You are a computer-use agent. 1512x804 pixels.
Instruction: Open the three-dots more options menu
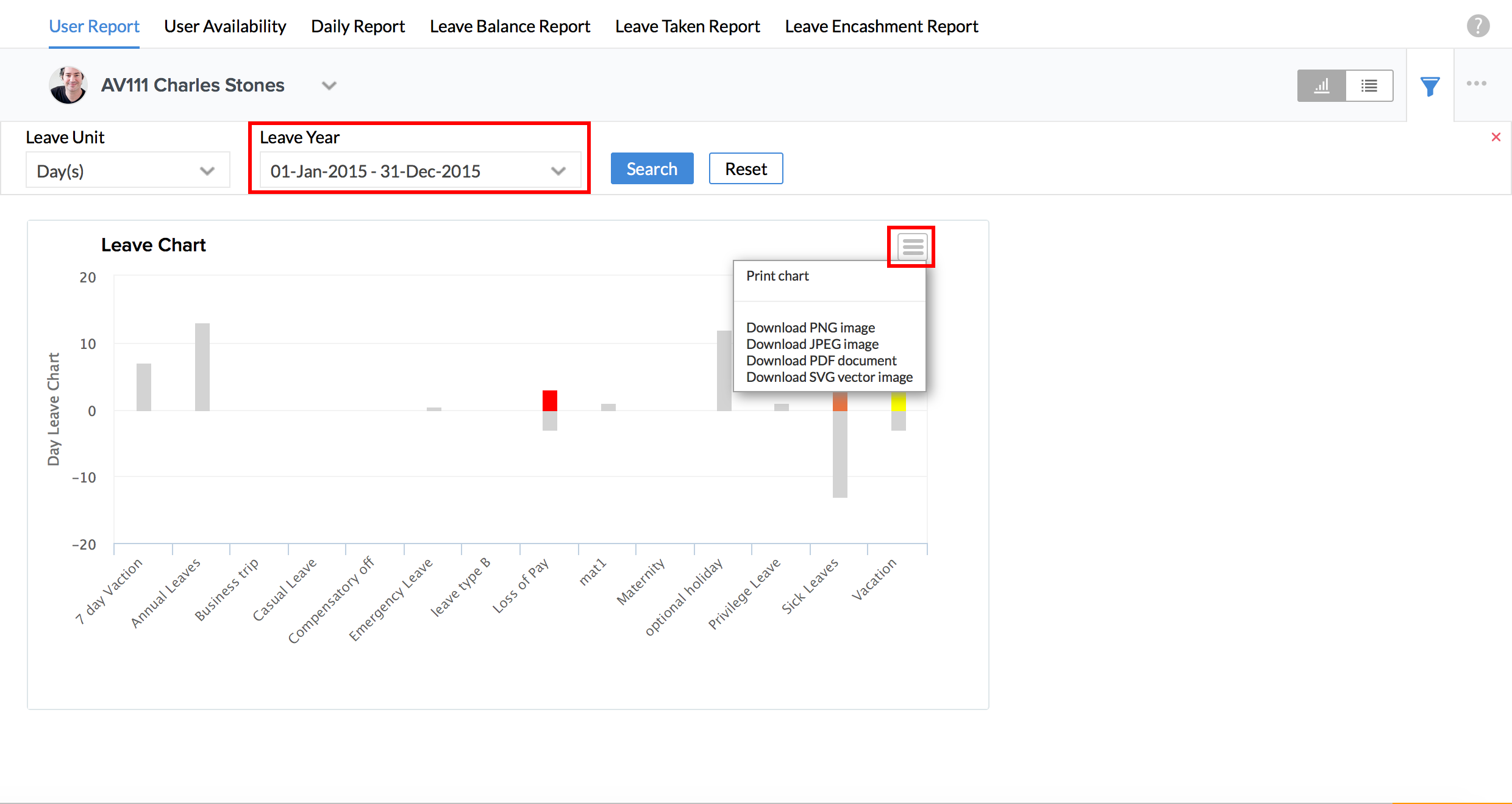tap(1477, 84)
